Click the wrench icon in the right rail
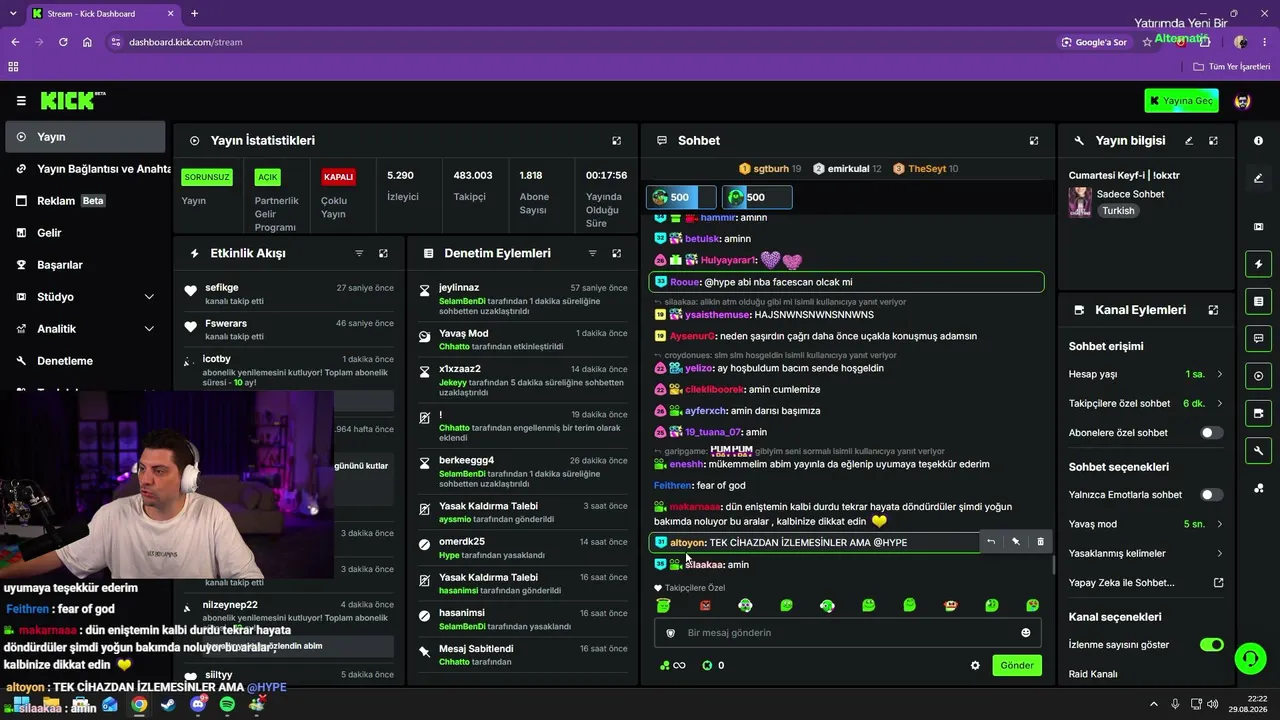This screenshot has height=720, width=1280. [x=1258, y=451]
